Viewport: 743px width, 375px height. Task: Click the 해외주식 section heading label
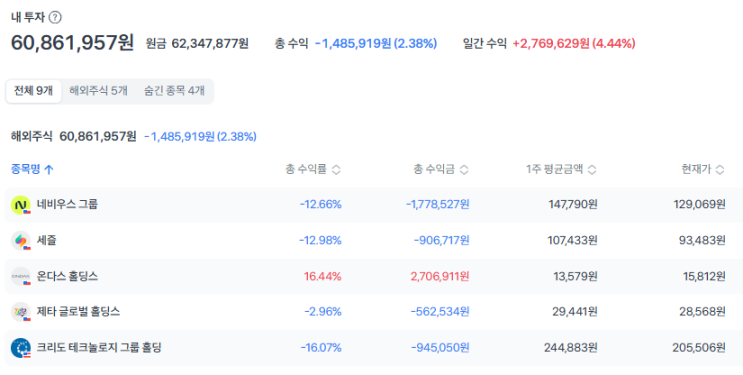point(32,137)
